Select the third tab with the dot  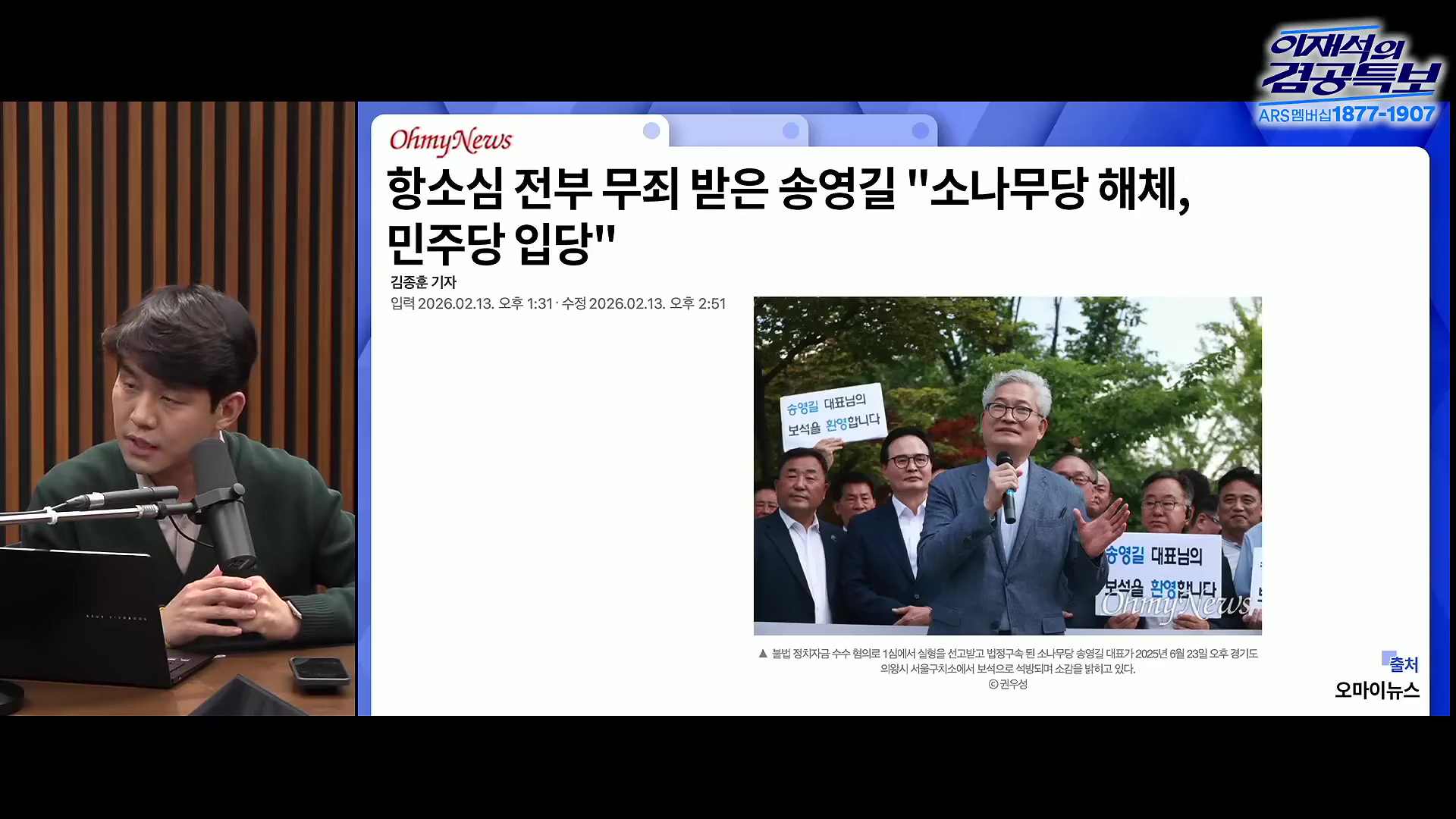pos(920,130)
